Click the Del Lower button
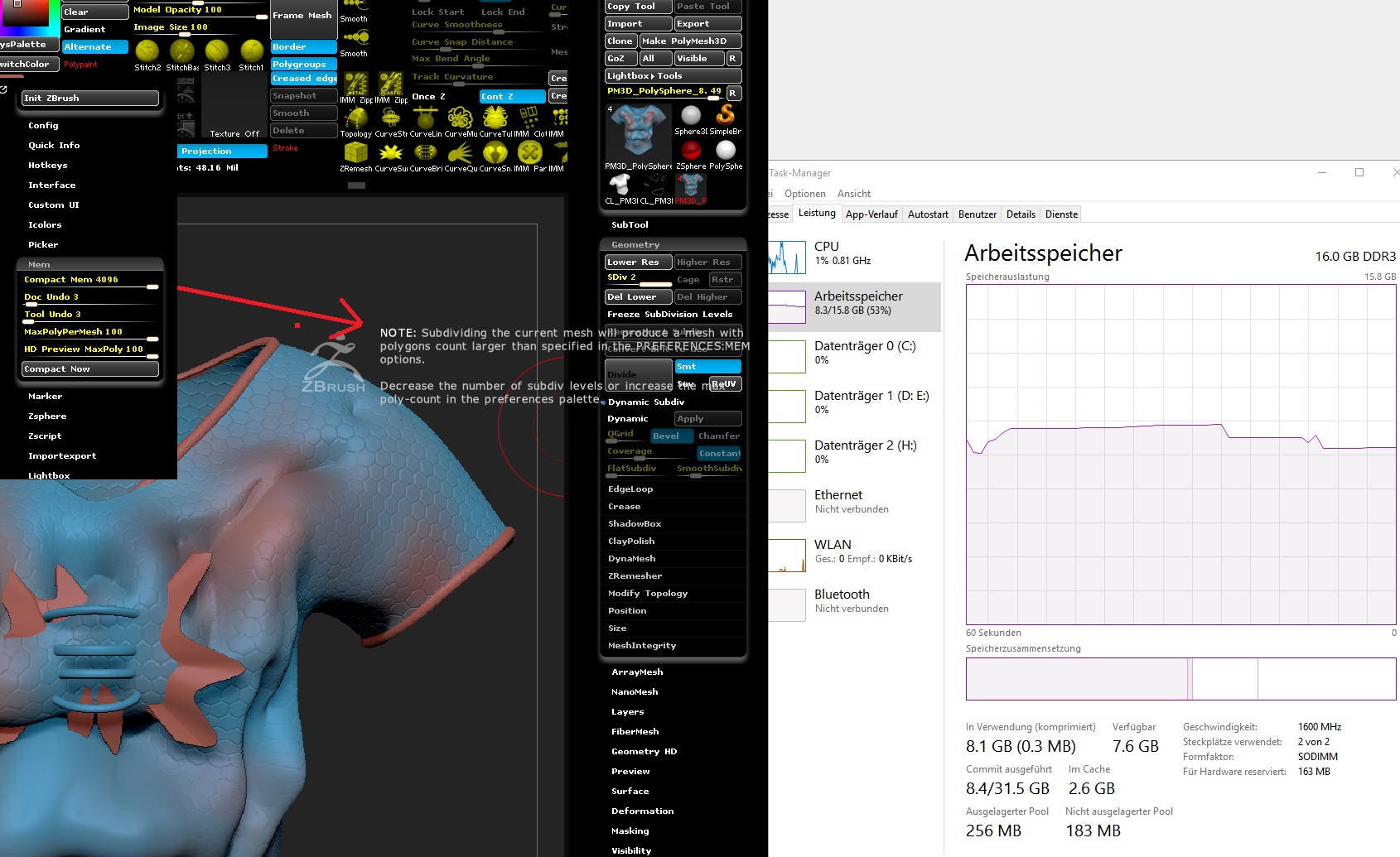 click(x=638, y=297)
